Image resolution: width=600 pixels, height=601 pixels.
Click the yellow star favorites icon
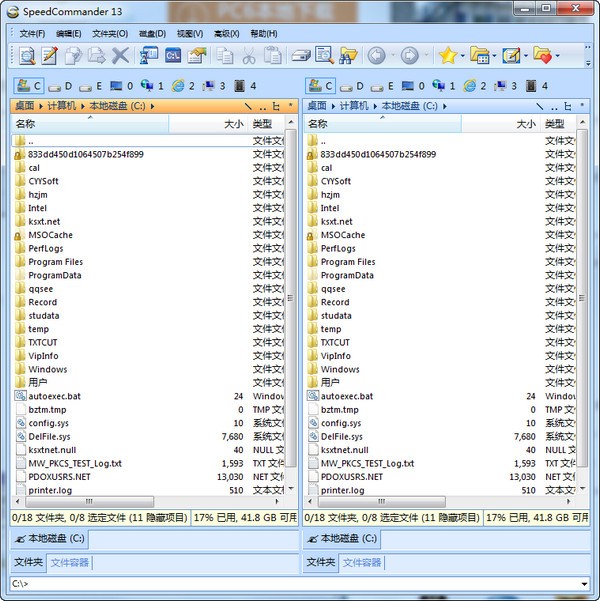447,56
